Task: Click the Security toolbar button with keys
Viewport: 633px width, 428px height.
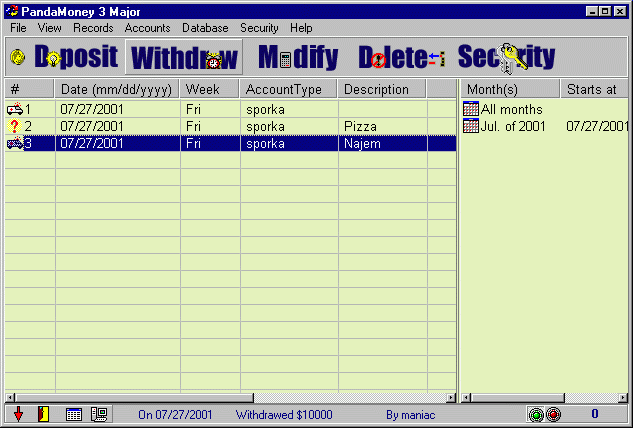Action: pyautogui.click(x=507, y=57)
